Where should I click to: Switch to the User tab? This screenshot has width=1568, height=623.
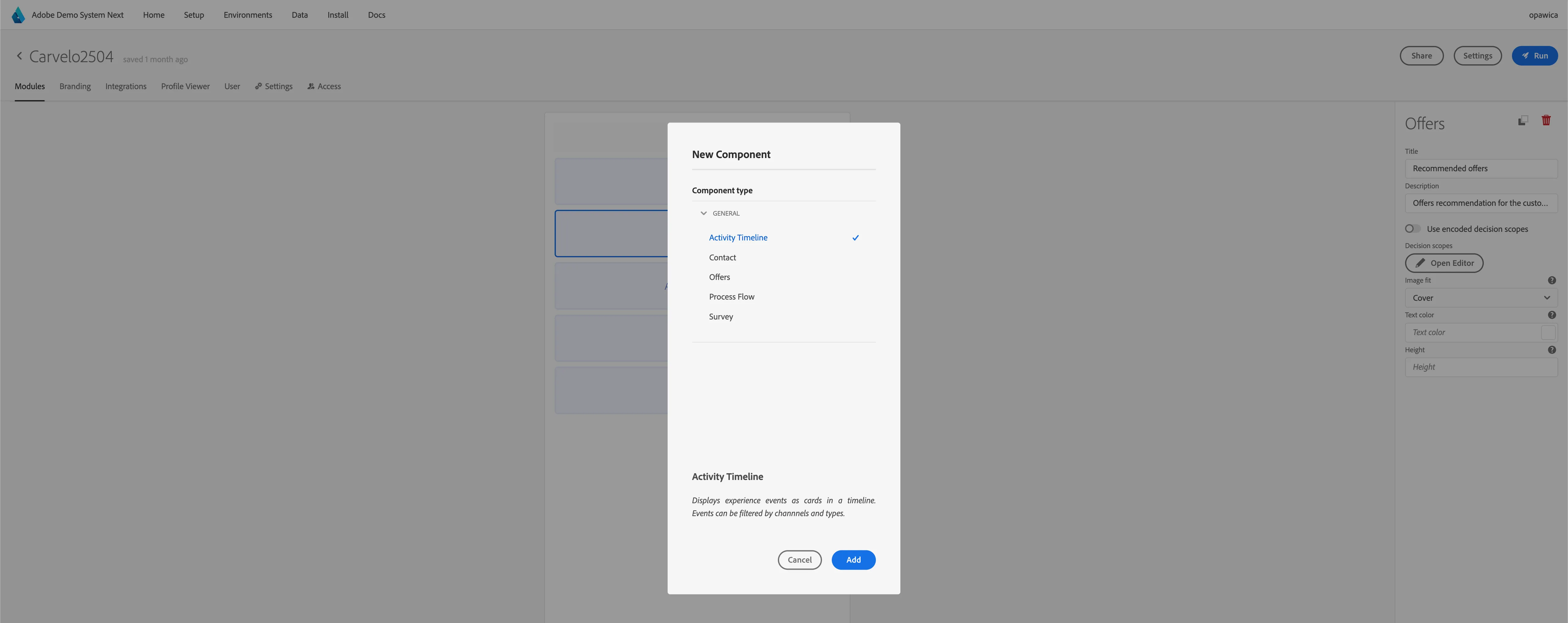[x=232, y=86]
